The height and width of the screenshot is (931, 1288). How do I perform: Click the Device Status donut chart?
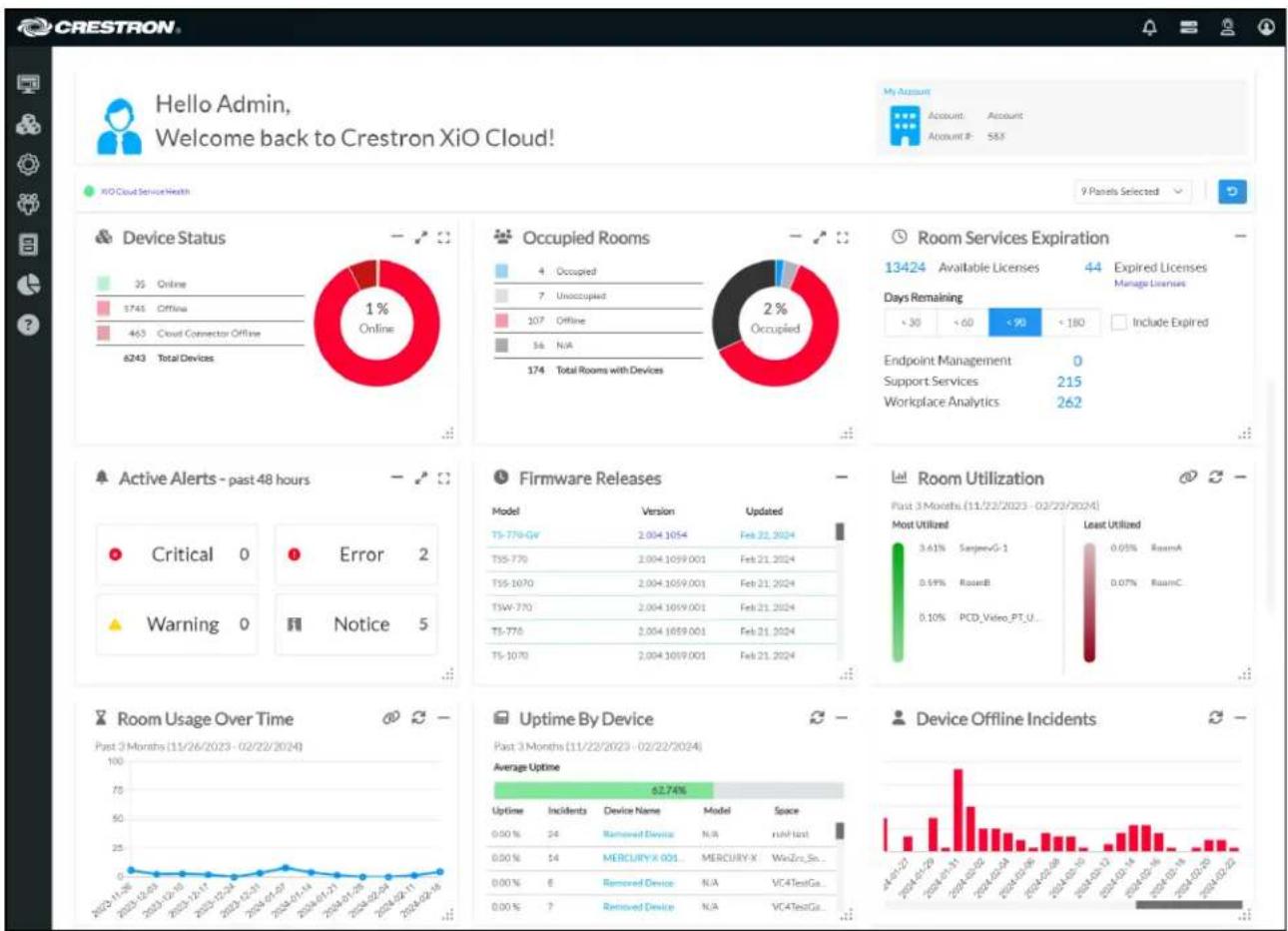click(x=376, y=322)
